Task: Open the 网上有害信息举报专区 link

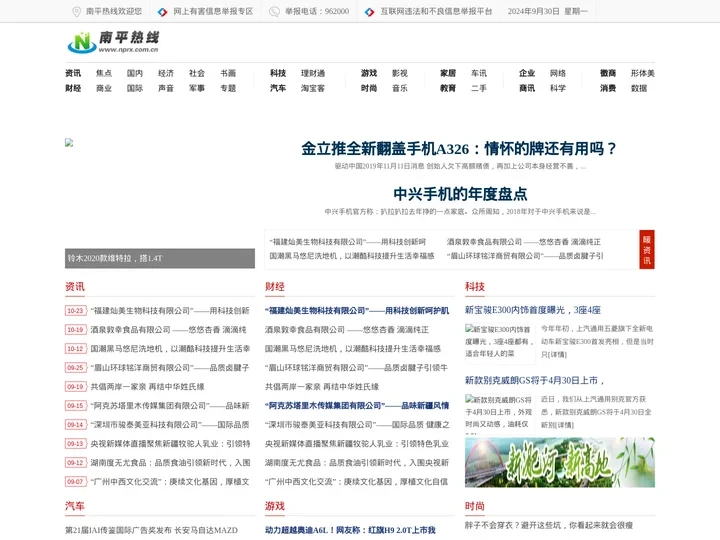Action: [213, 11]
